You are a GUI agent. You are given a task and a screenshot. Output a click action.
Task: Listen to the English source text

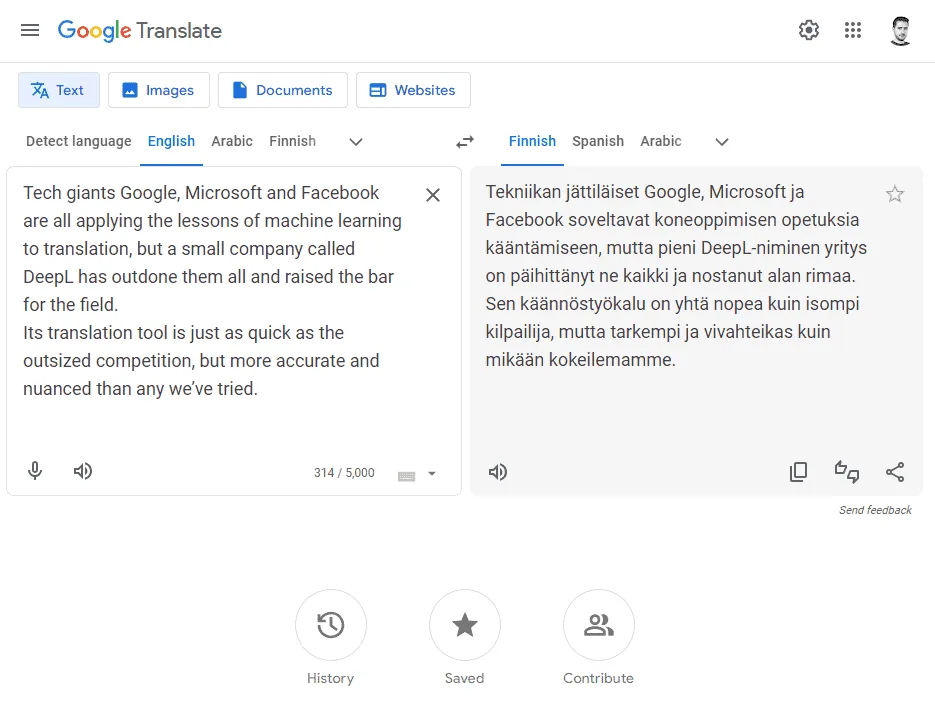pyautogui.click(x=83, y=471)
